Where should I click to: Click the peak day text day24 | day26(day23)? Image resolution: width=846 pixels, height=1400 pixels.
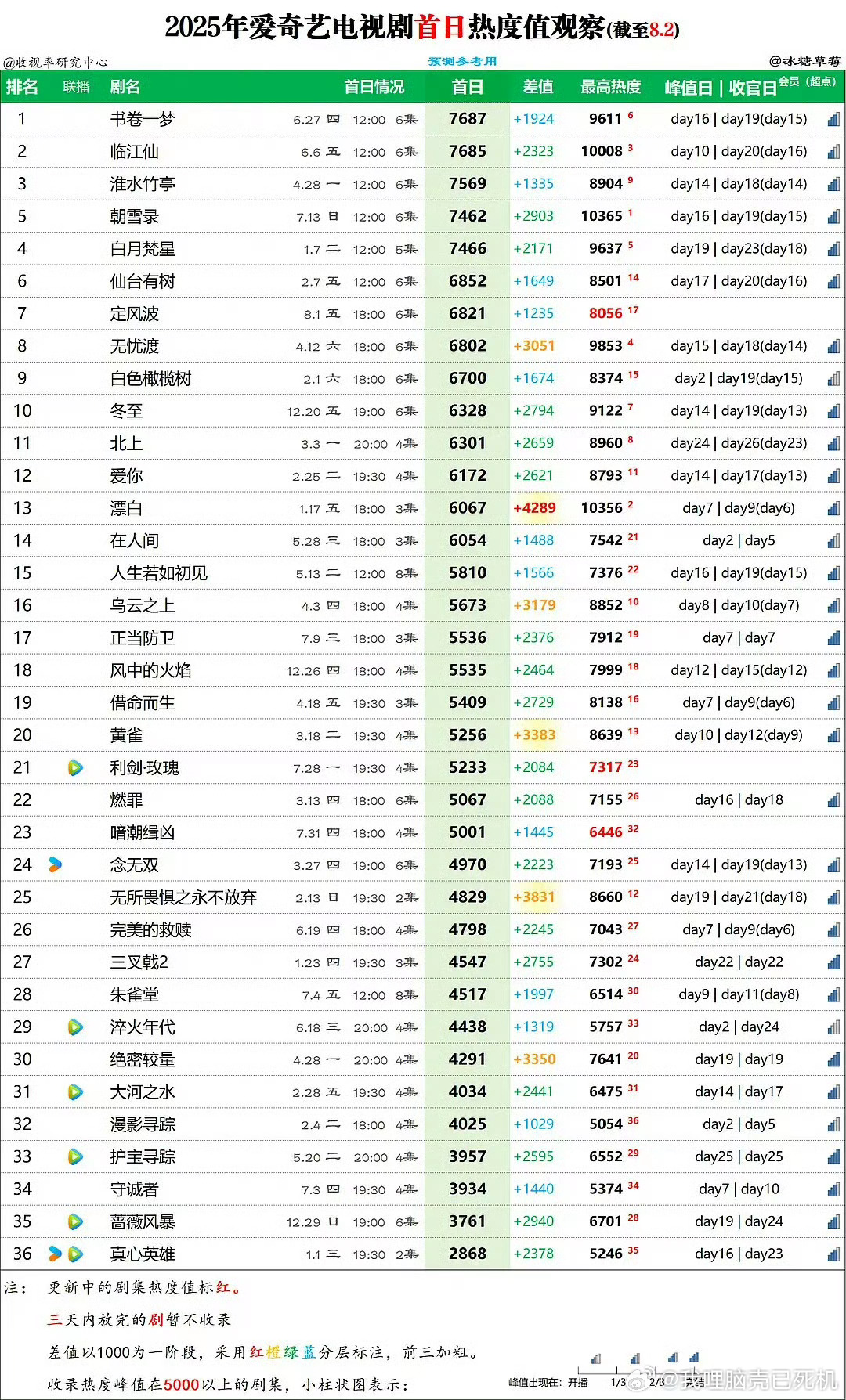(739, 443)
